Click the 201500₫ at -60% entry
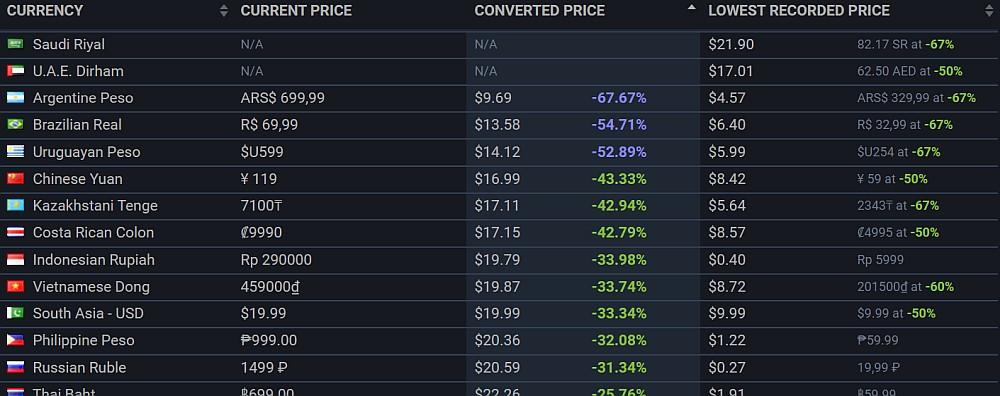This screenshot has height=396, width=1000. coord(905,287)
